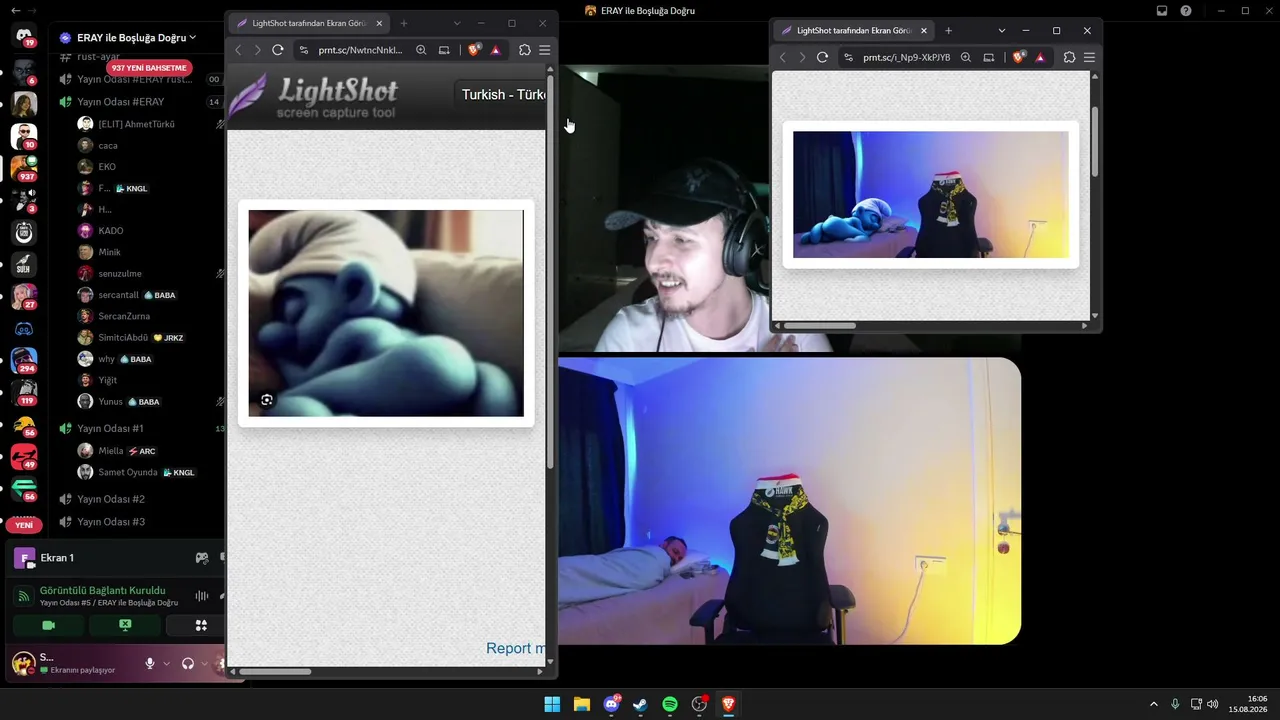The height and width of the screenshot is (720, 1280).
Task: Open new tab in right browser window
Action: pos(948,31)
